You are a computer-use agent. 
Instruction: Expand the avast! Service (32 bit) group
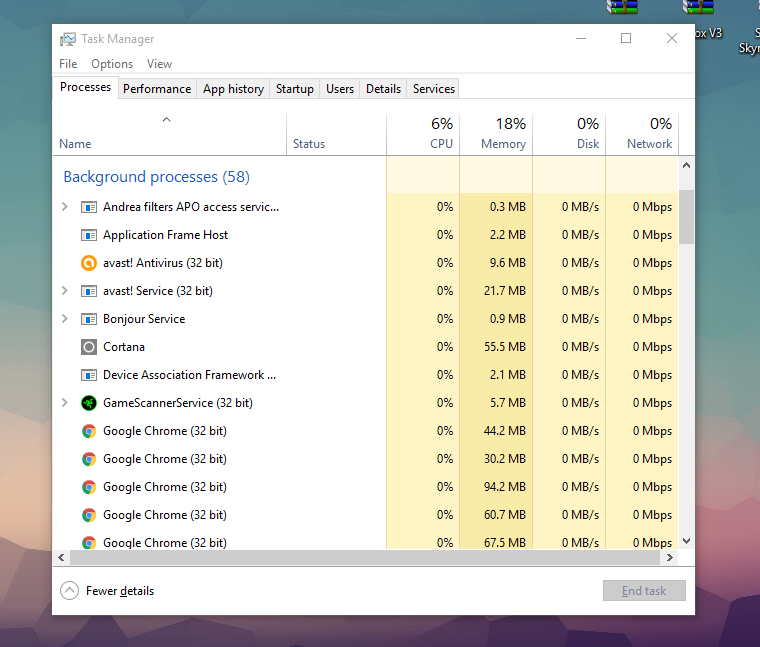tap(64, 291)
